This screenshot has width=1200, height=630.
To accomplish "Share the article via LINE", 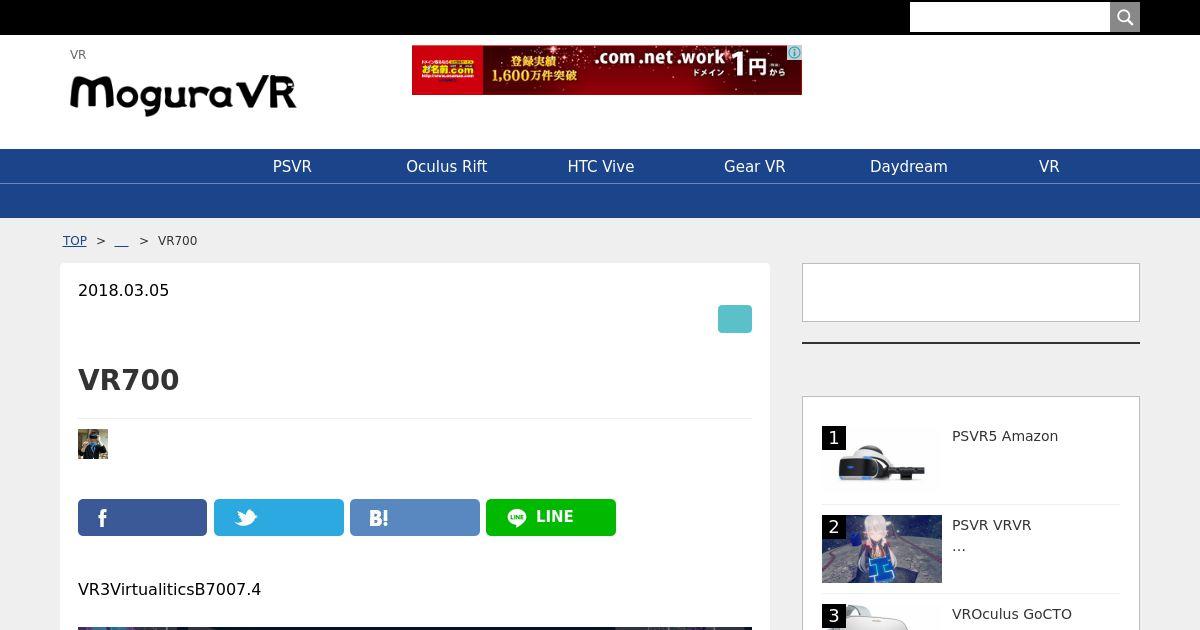I will coord(551,518).
